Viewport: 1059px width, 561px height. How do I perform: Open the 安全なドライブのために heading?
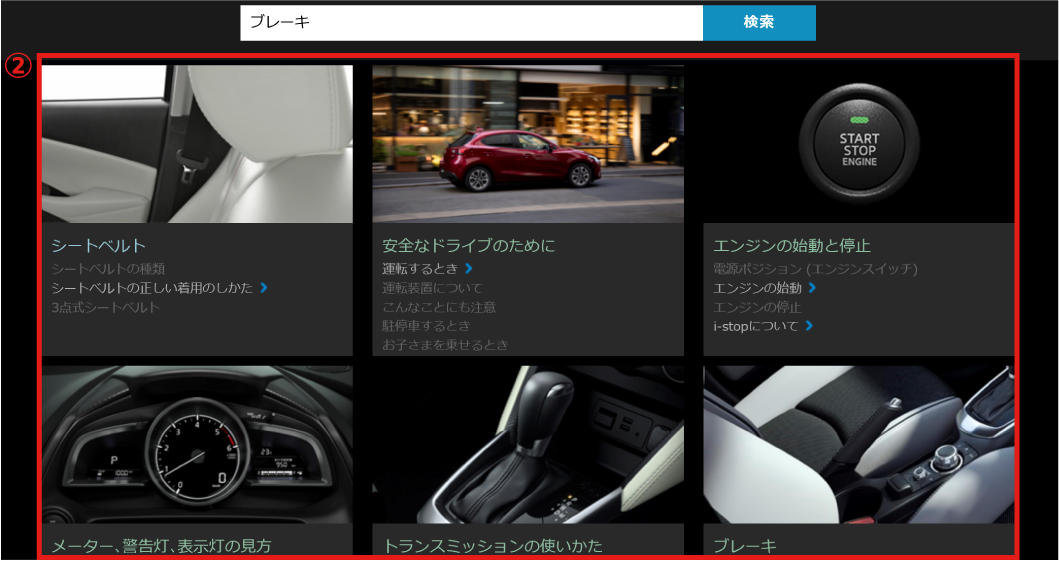[468, 245]
